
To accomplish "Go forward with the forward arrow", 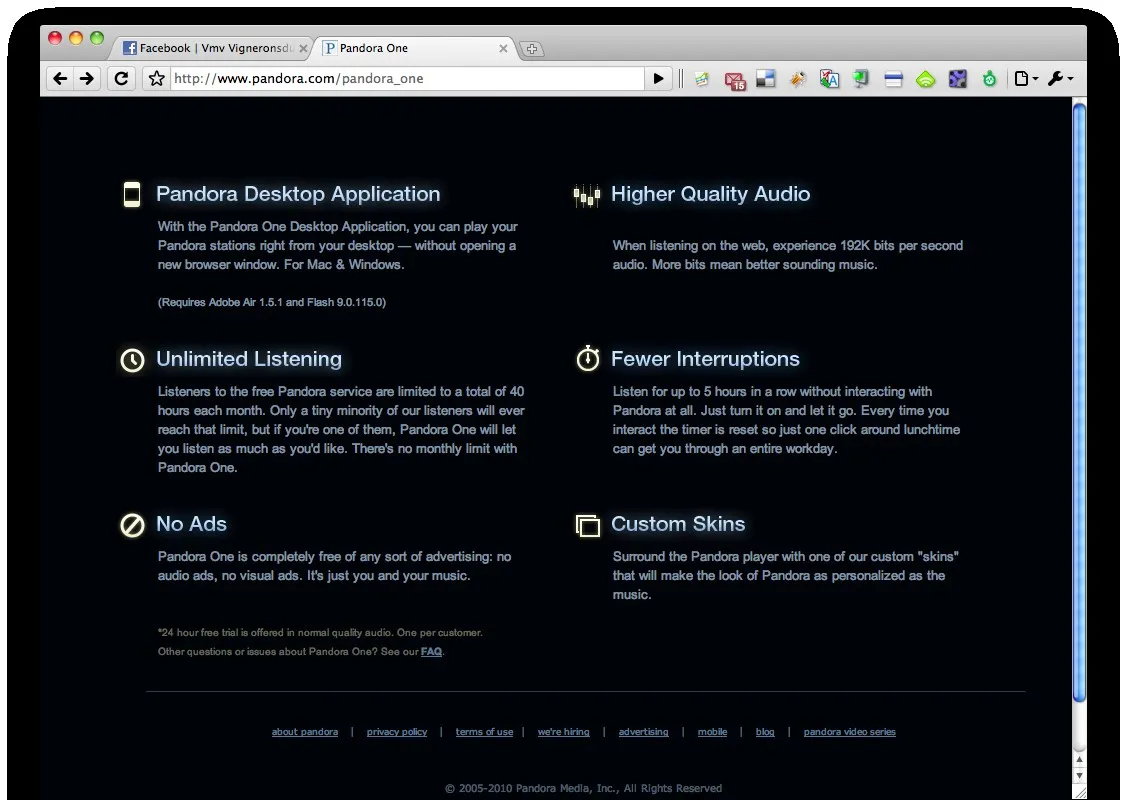I will (x=86, y=78).
